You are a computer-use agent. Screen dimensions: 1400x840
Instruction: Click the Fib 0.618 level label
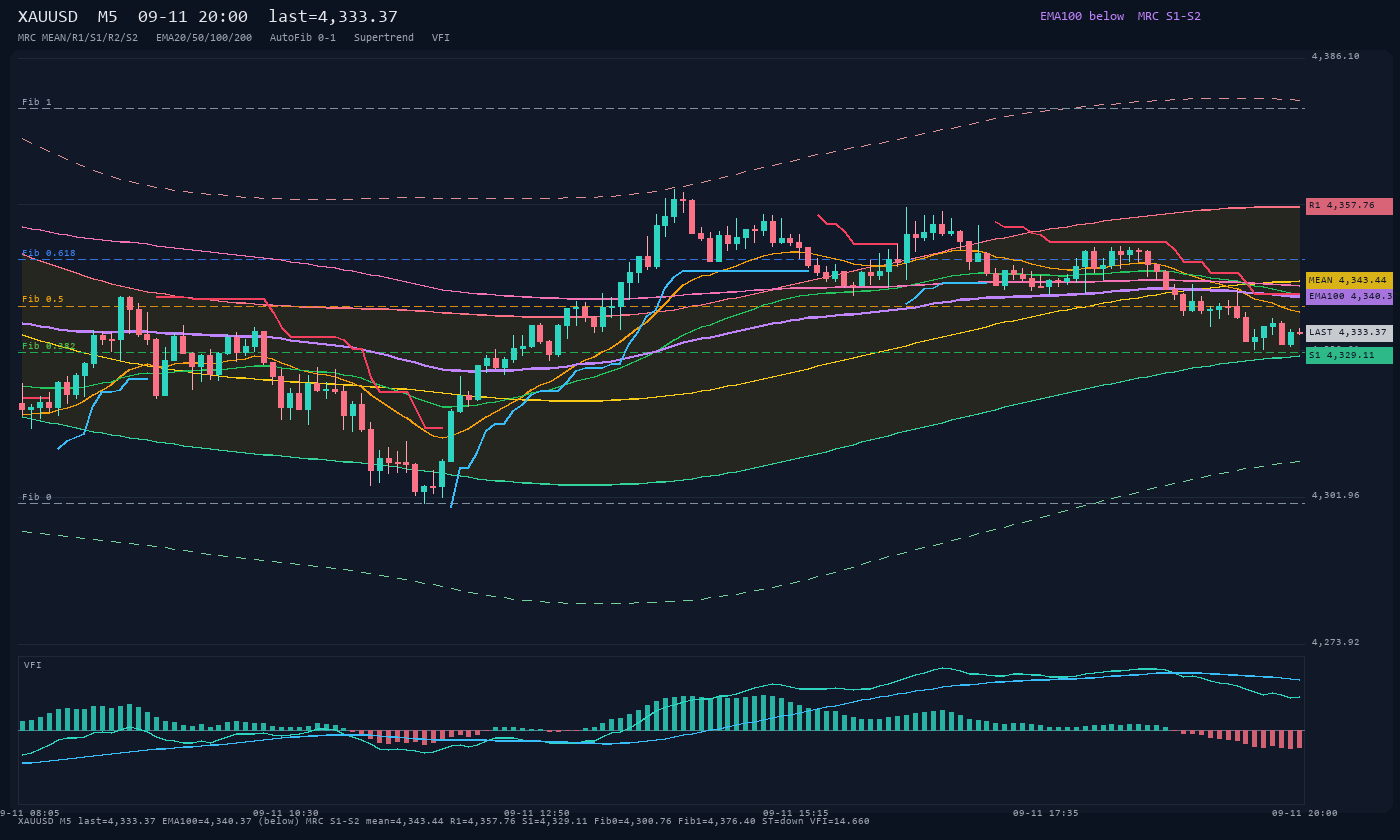[x=49, y=253]
